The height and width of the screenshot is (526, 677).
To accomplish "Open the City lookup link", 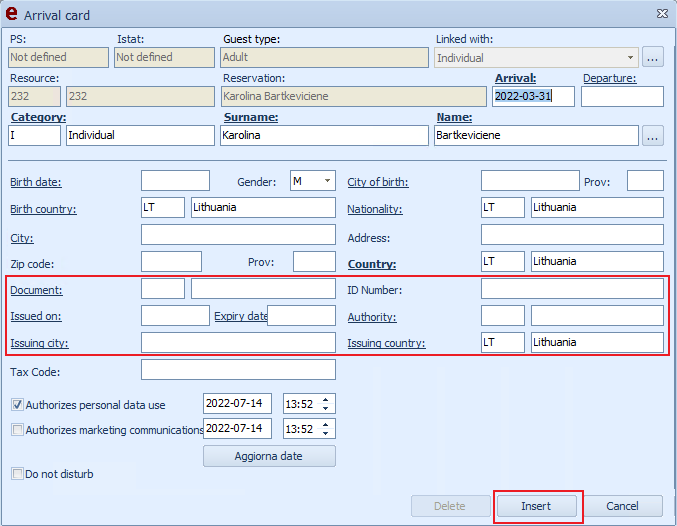I will pos(22,238).
